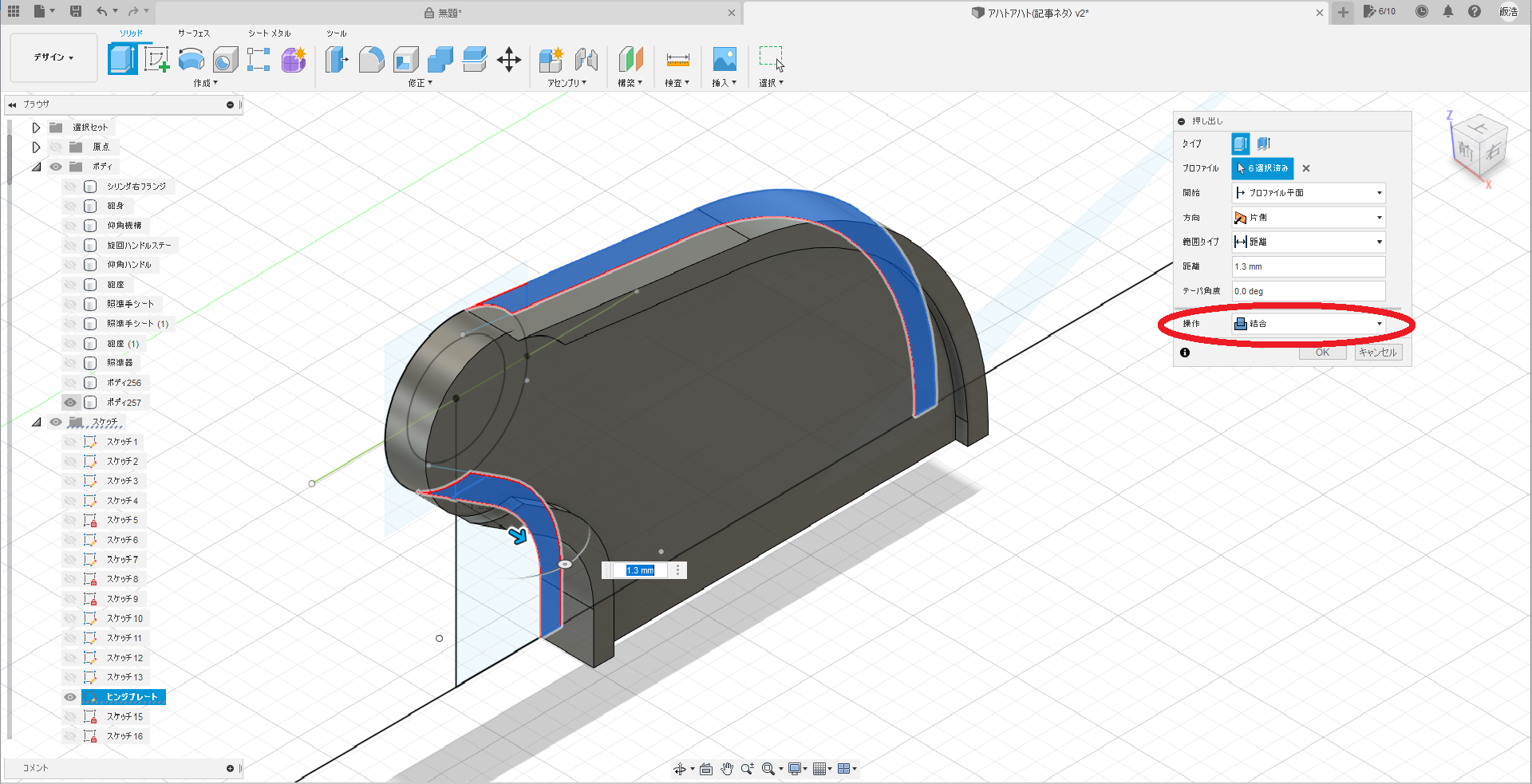
Task: Click the Move/Copy tool icon
Action: pyautogui.click(x=510, y=60)
